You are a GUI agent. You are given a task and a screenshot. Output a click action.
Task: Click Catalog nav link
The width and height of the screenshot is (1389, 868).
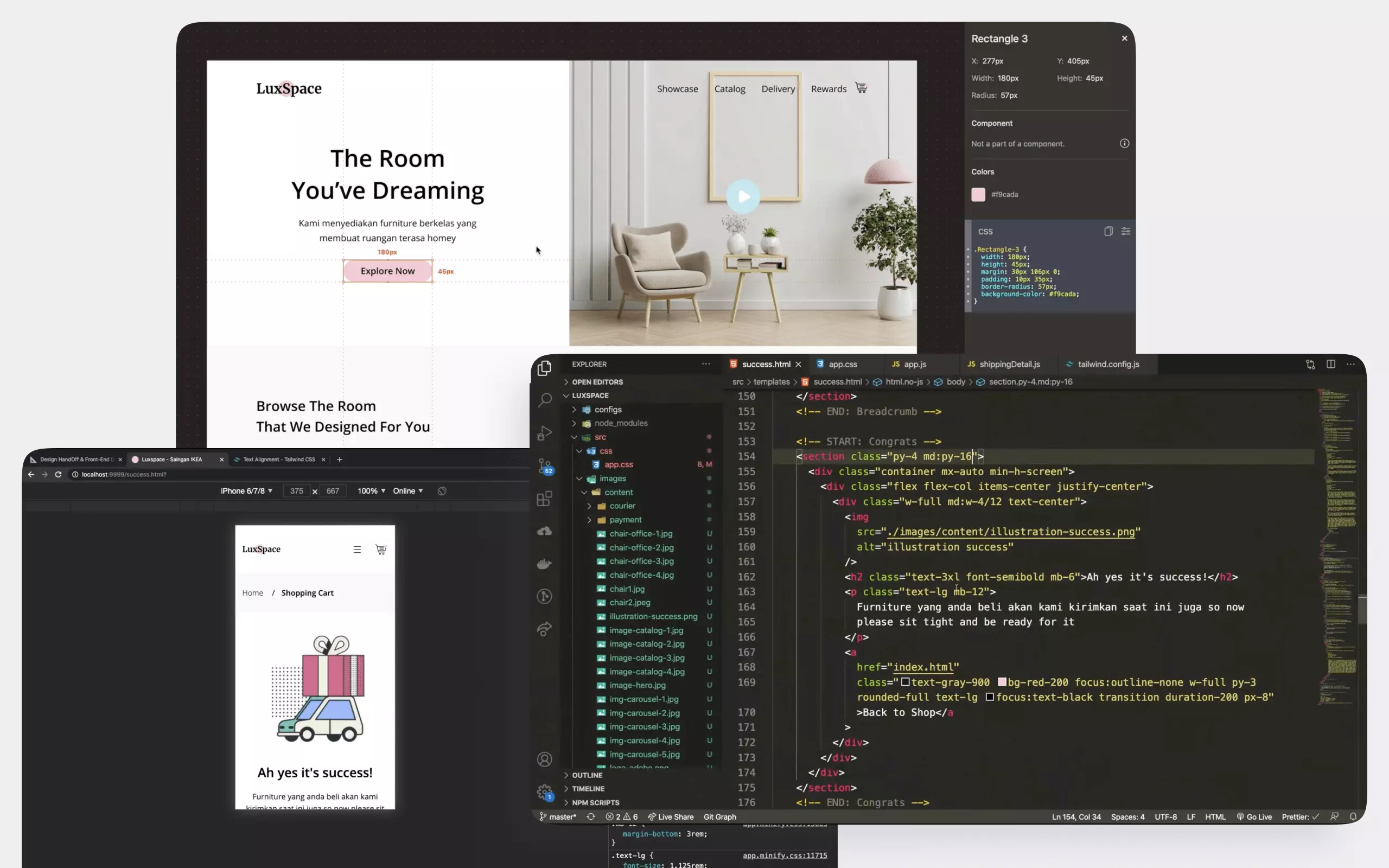pos(730,89)
